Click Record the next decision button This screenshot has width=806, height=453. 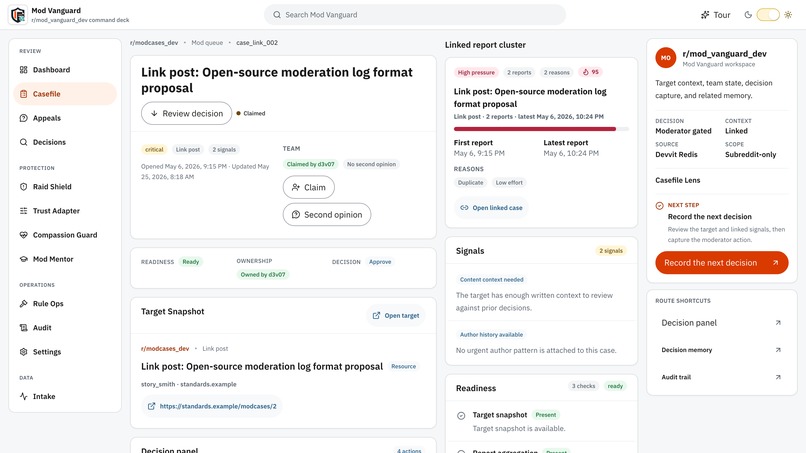pos(722,263)
